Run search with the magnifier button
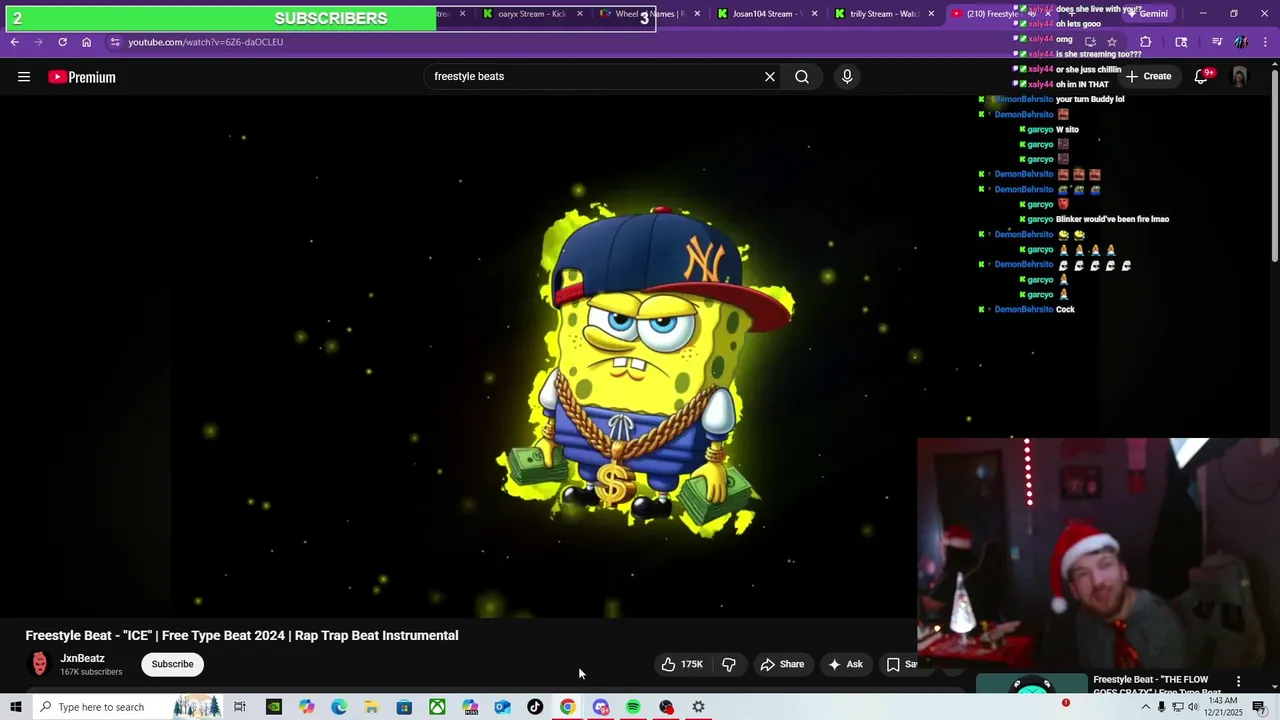The image size is (1280, 720). [x=802, y=76]
